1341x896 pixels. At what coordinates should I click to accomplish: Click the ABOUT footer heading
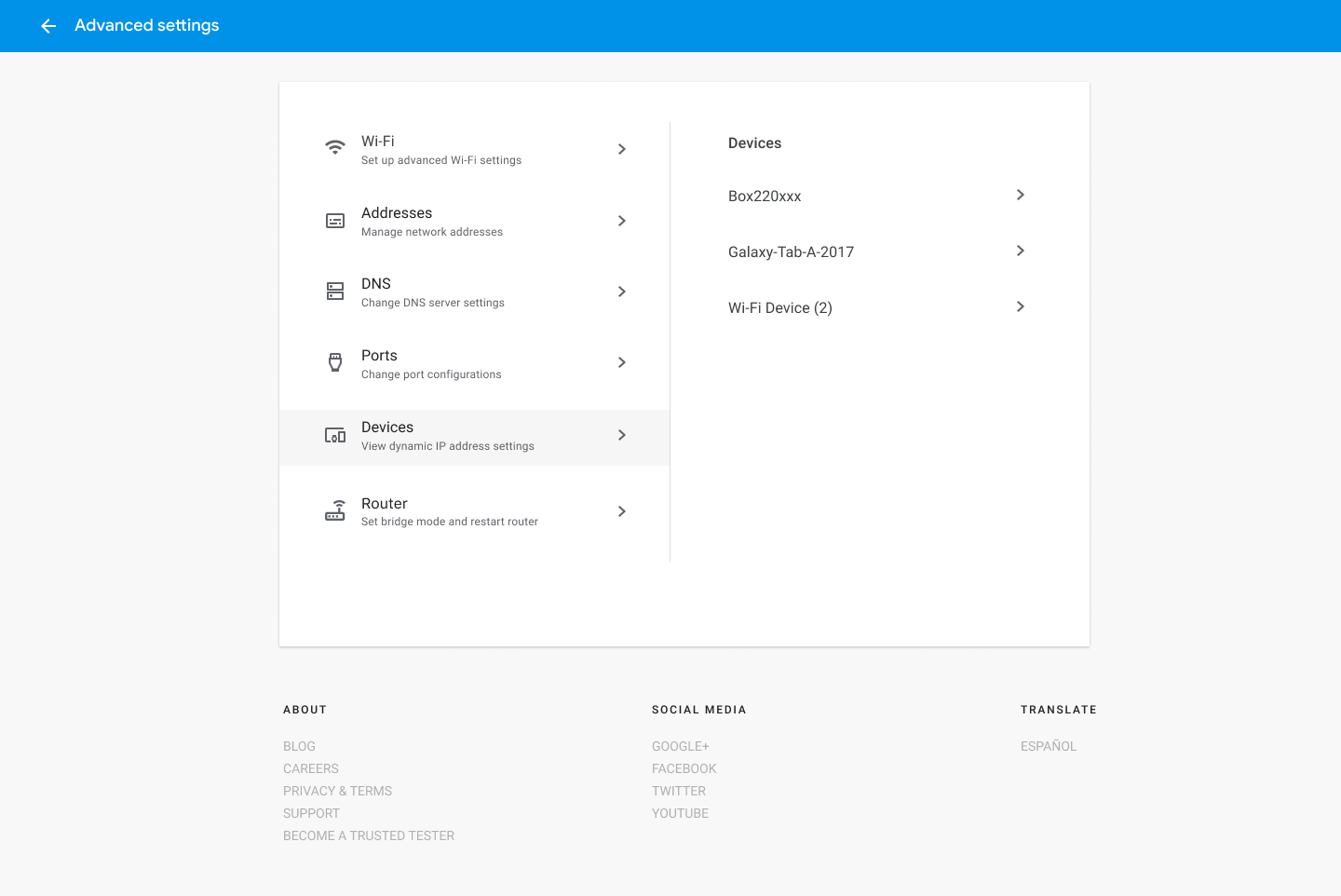305,710
